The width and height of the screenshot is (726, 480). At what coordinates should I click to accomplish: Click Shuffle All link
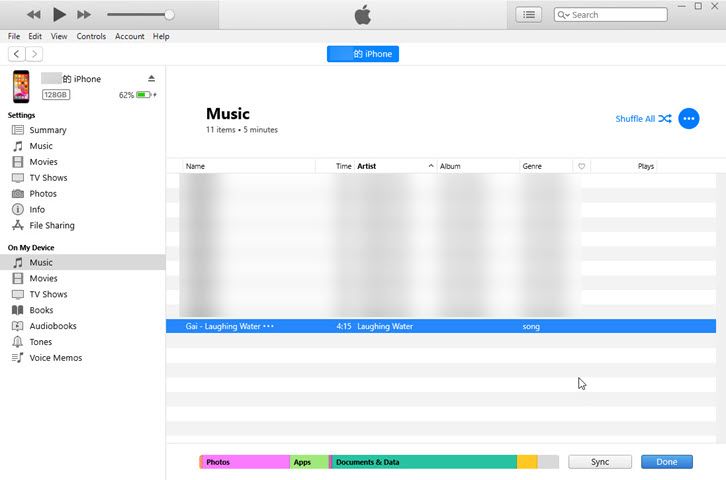click(643, 118)
